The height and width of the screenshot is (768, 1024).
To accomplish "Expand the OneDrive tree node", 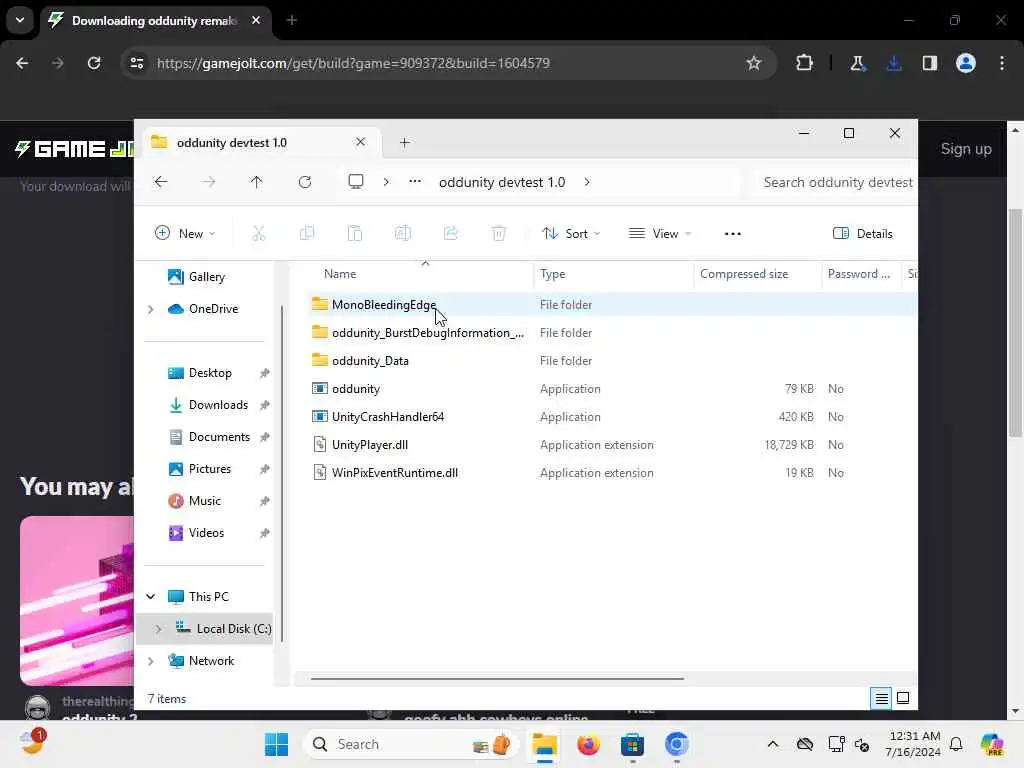I will (150, 309).
